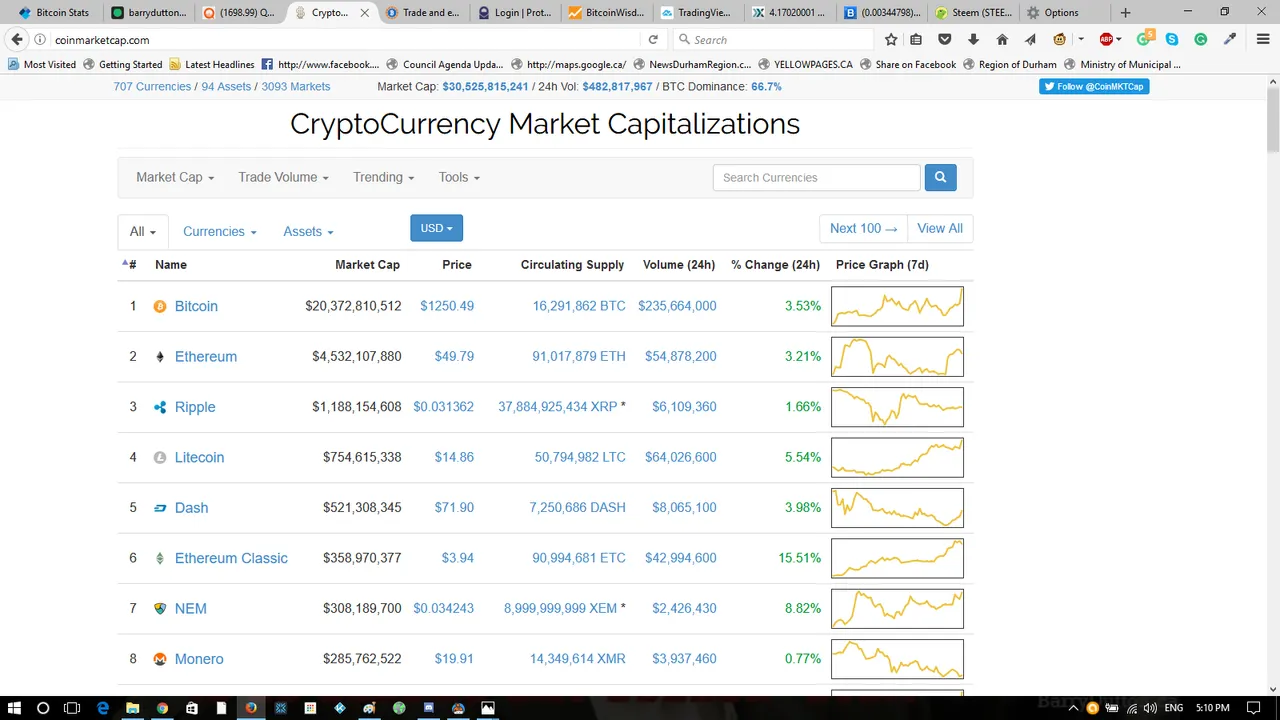Switch to the Steem tab

point(973,13)
